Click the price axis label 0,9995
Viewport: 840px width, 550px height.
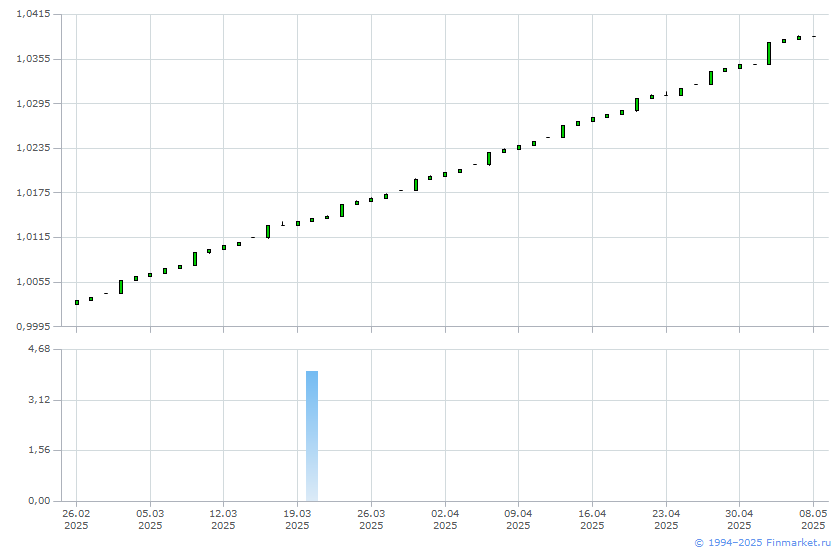(33, 326)
